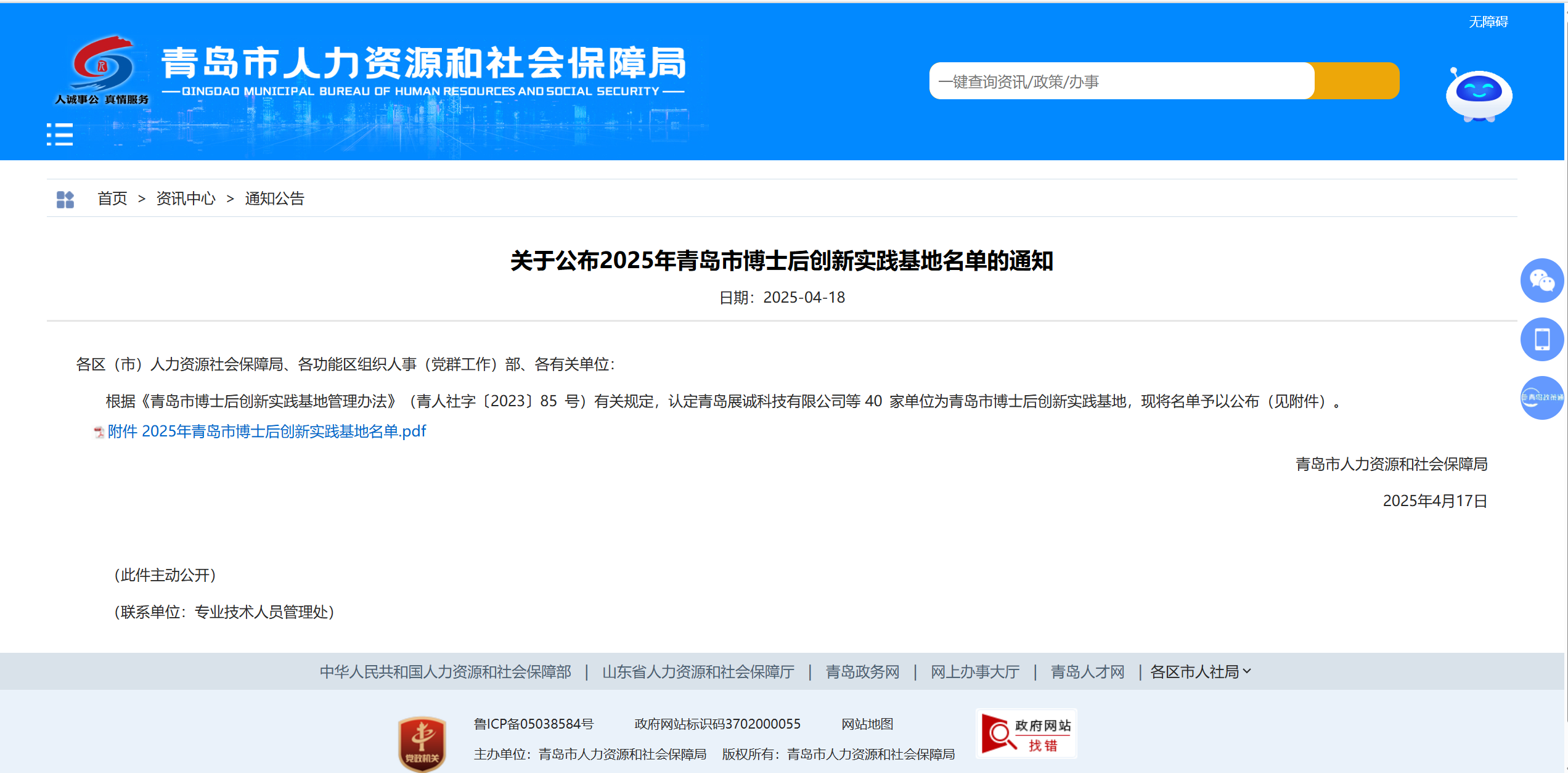Viewport: 1568px width, 773px height.
Task: Open 通知公告 breadcrumb item
Action: pyautogui.click(x=274, y=198)
